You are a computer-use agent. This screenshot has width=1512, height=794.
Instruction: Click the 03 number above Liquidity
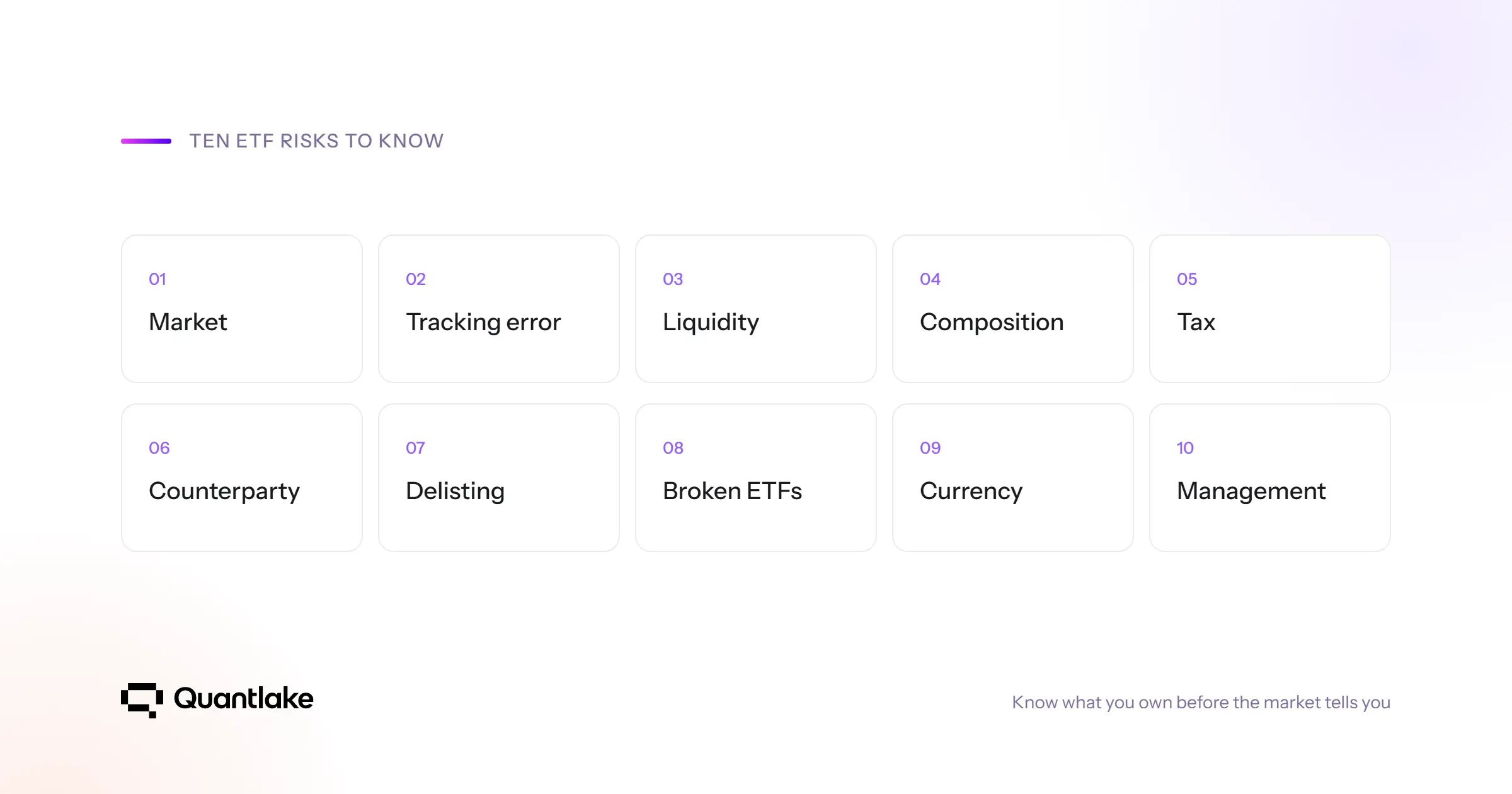pyautogui.click(x=673, y=279)
